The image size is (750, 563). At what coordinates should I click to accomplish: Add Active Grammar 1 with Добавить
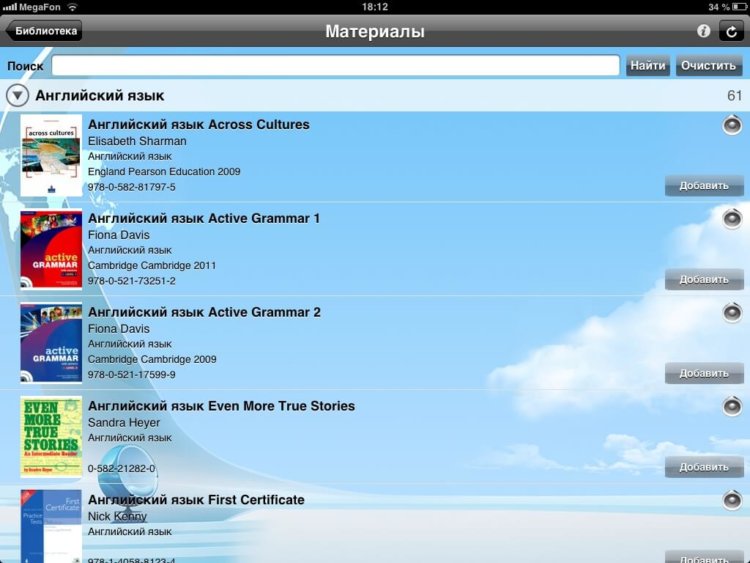704,279
